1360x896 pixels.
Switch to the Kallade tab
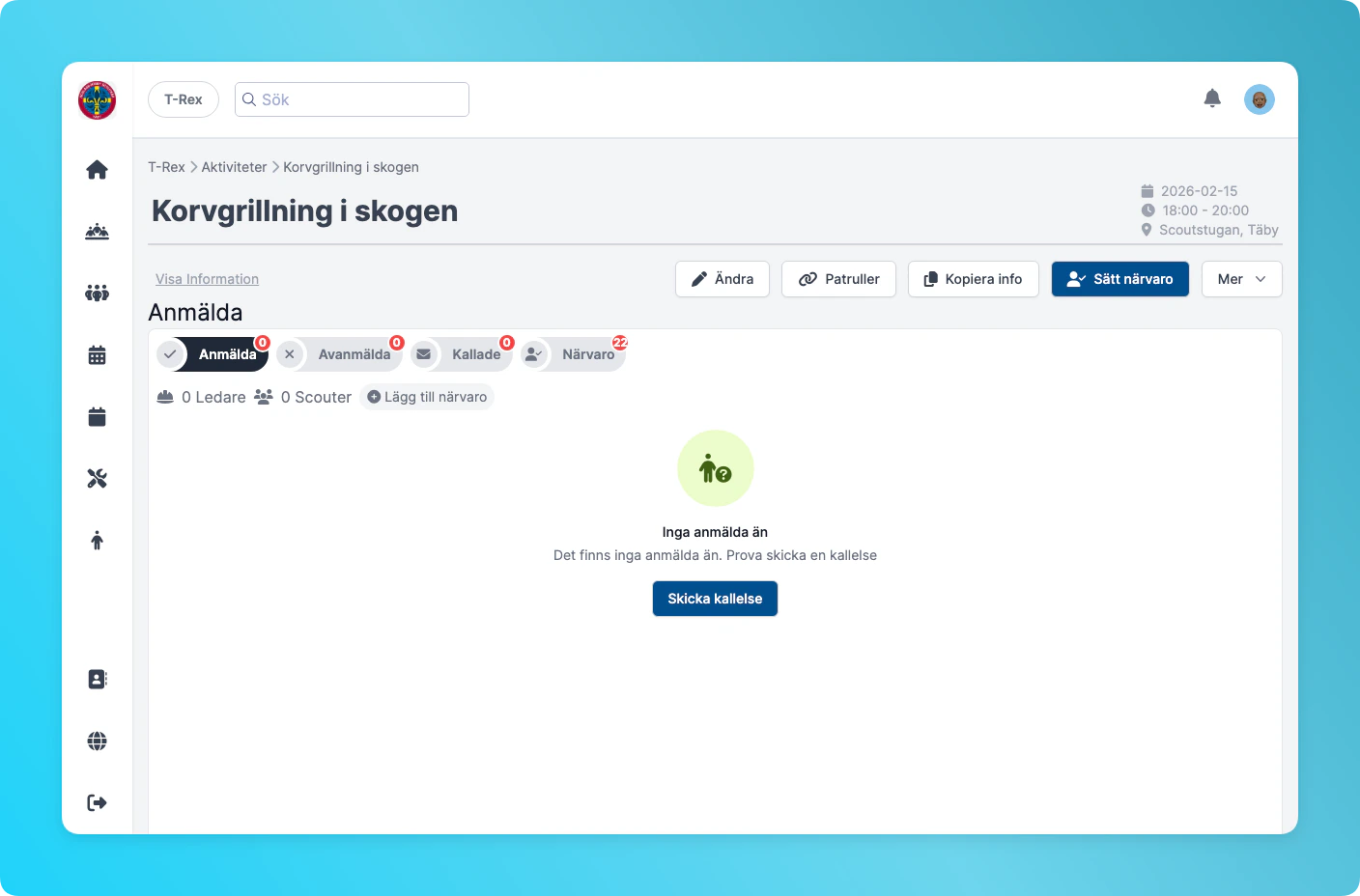473,354
